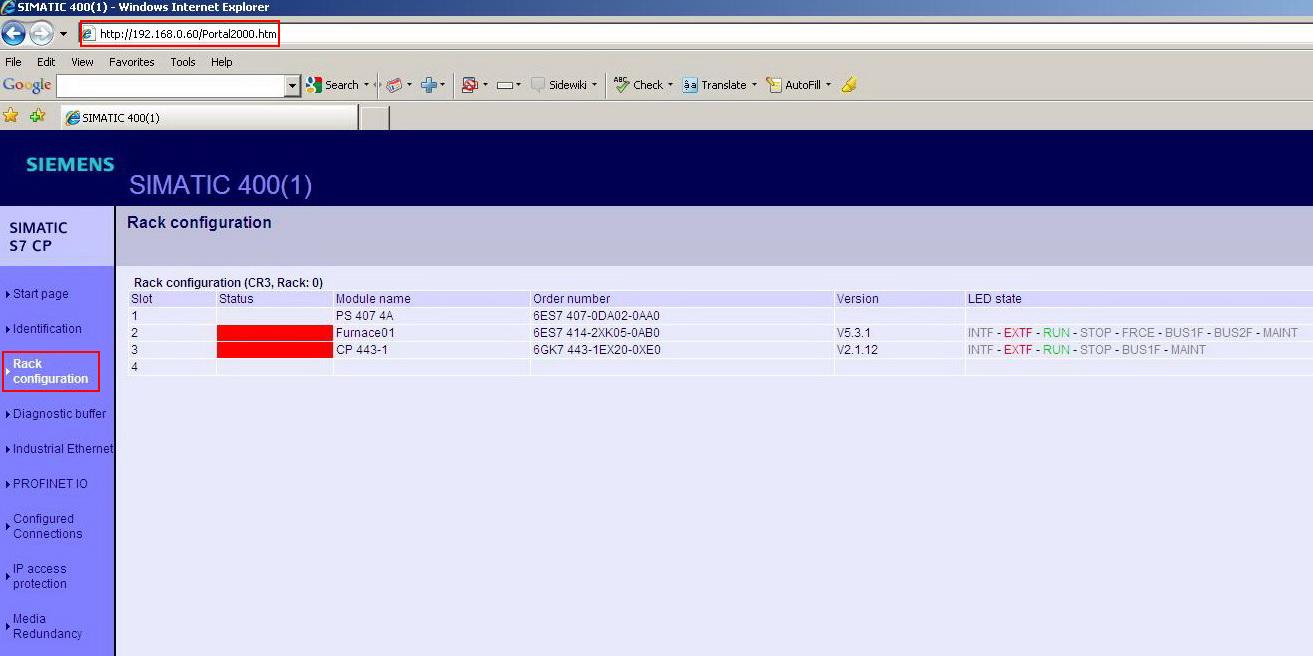Click the rectangular toolbar button icon
This screenshot has height=656, width=1313.
point(505,85)
